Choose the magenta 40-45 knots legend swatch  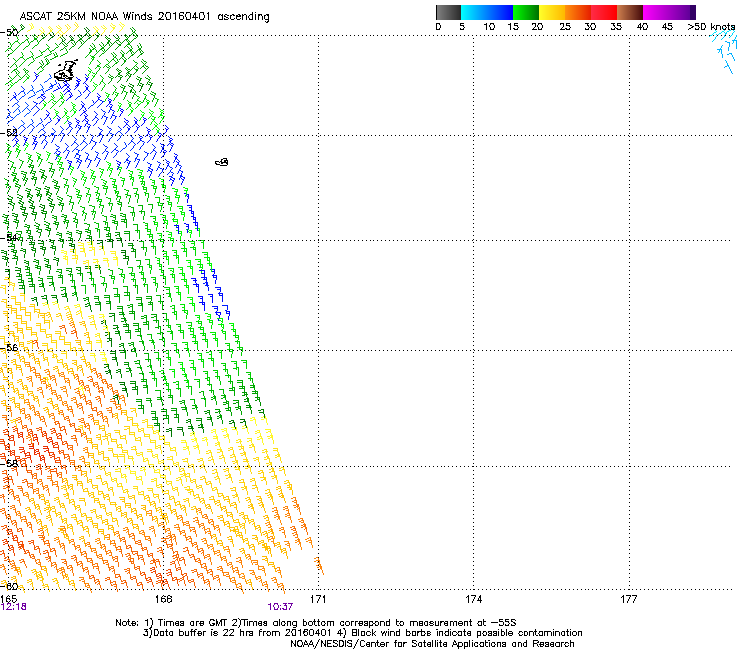pos(656,12)
